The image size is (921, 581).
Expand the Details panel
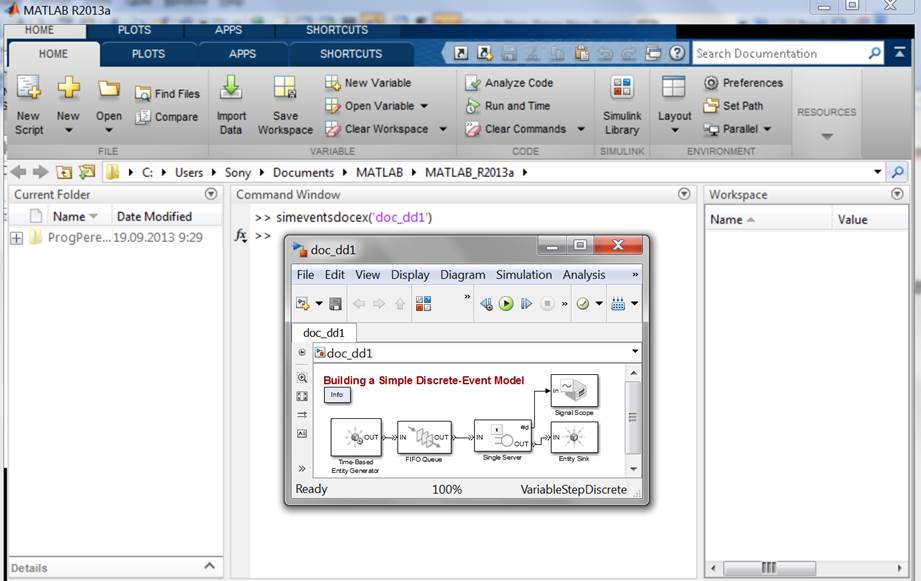210,566
